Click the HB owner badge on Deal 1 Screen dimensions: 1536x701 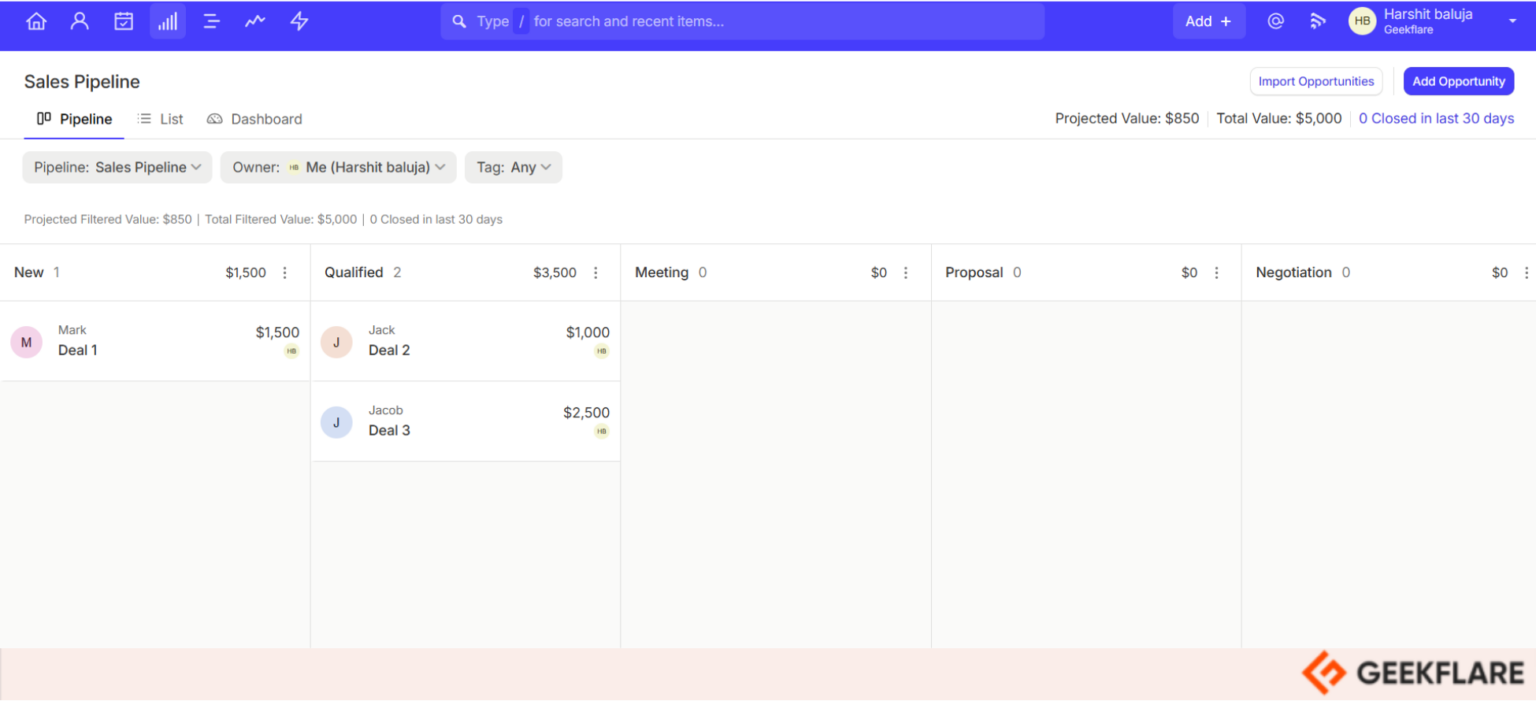pyautogui.click(x=291, y=351)
